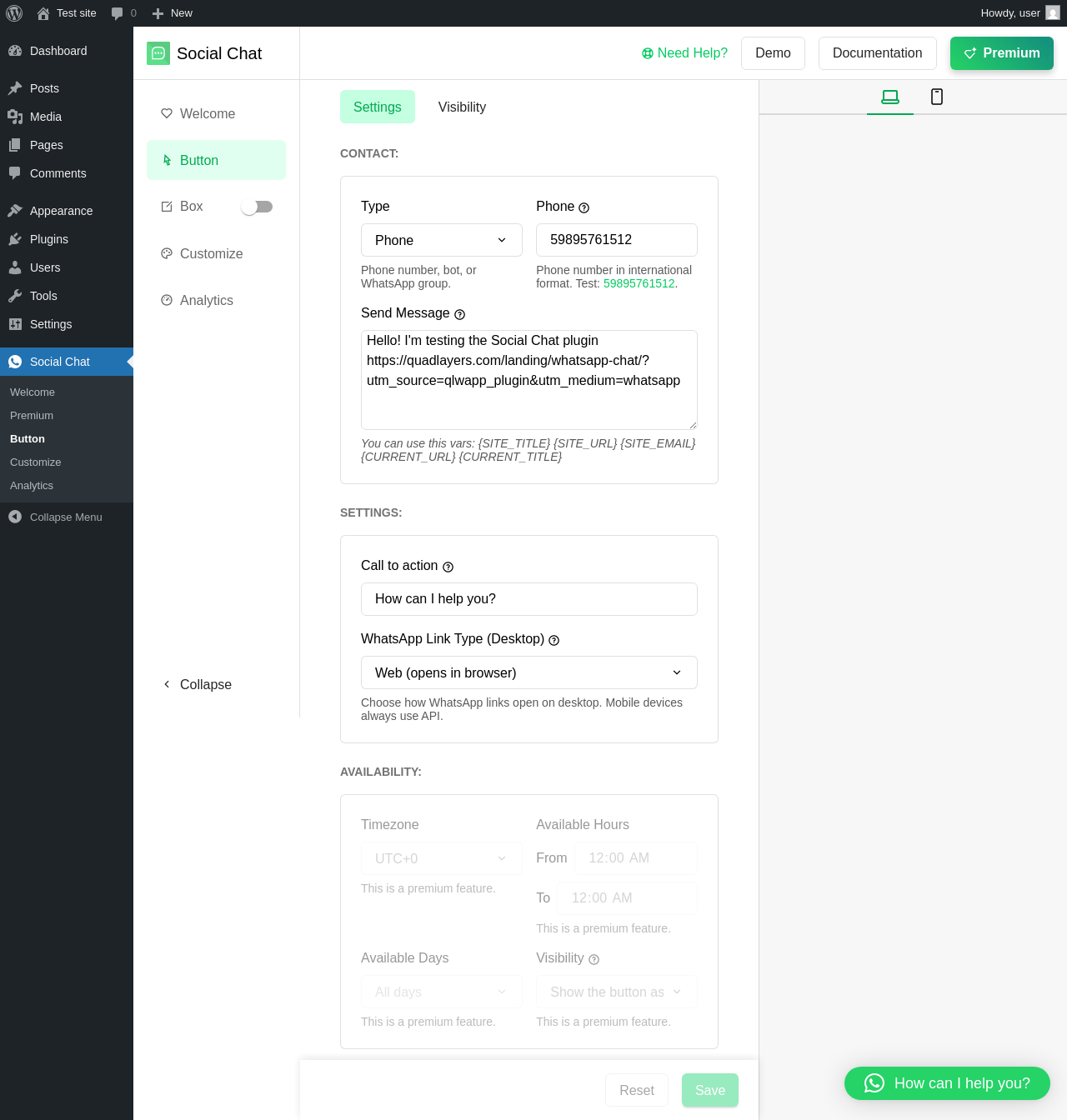The height and width of the screenshot is (1120, 1067).
Task: Open the user avatar in the admin bar
Action: (1053, 13)
